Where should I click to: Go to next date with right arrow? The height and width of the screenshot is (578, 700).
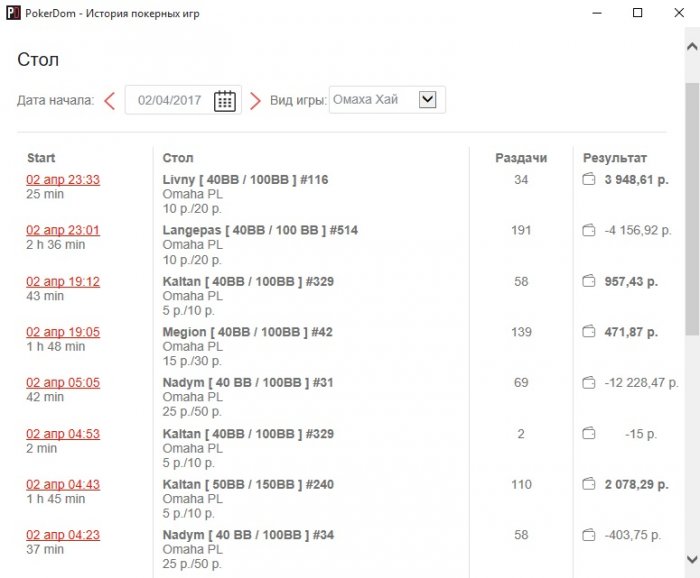point(255,100)
